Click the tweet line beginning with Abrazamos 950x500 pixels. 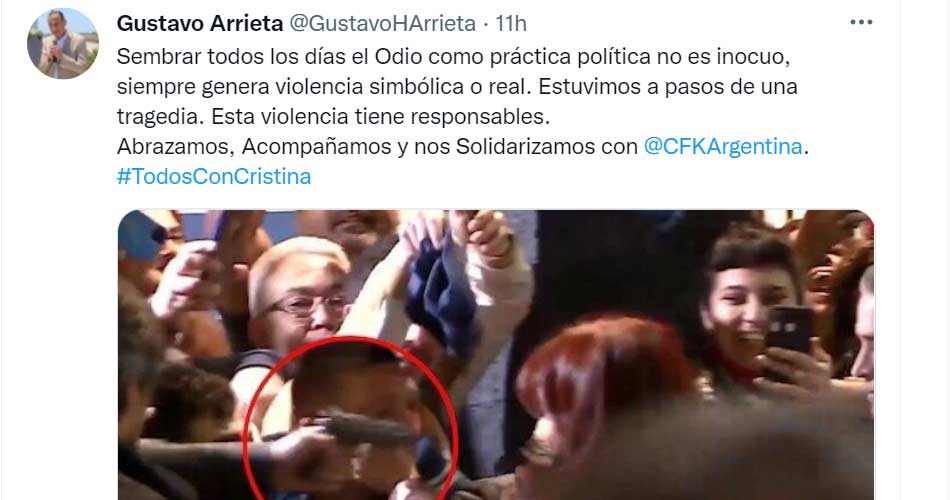(x=463, y=147)
